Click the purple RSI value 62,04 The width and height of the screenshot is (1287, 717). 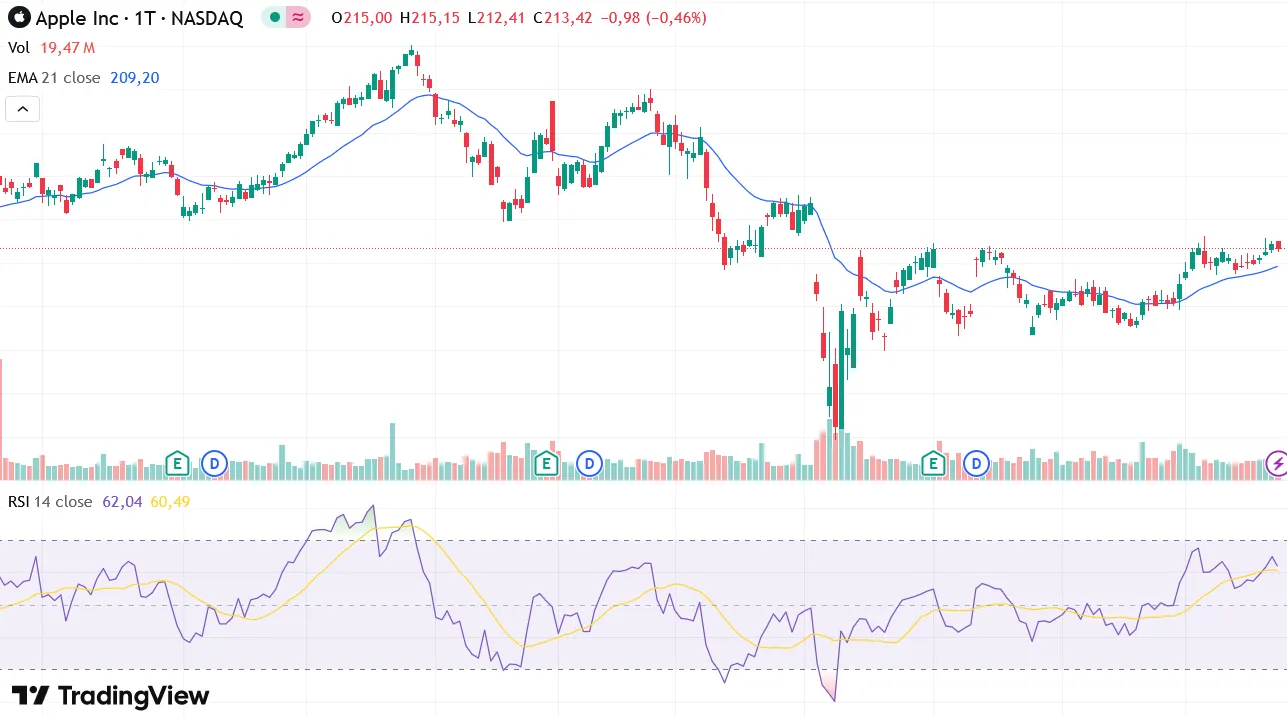tap(122, 502)
